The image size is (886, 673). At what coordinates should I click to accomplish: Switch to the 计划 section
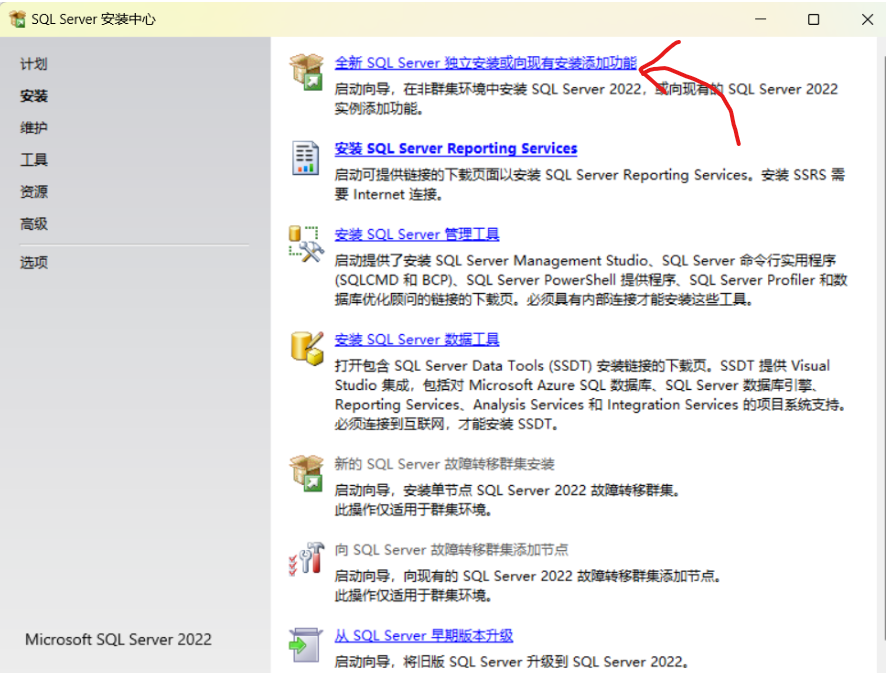coord(36,64)
